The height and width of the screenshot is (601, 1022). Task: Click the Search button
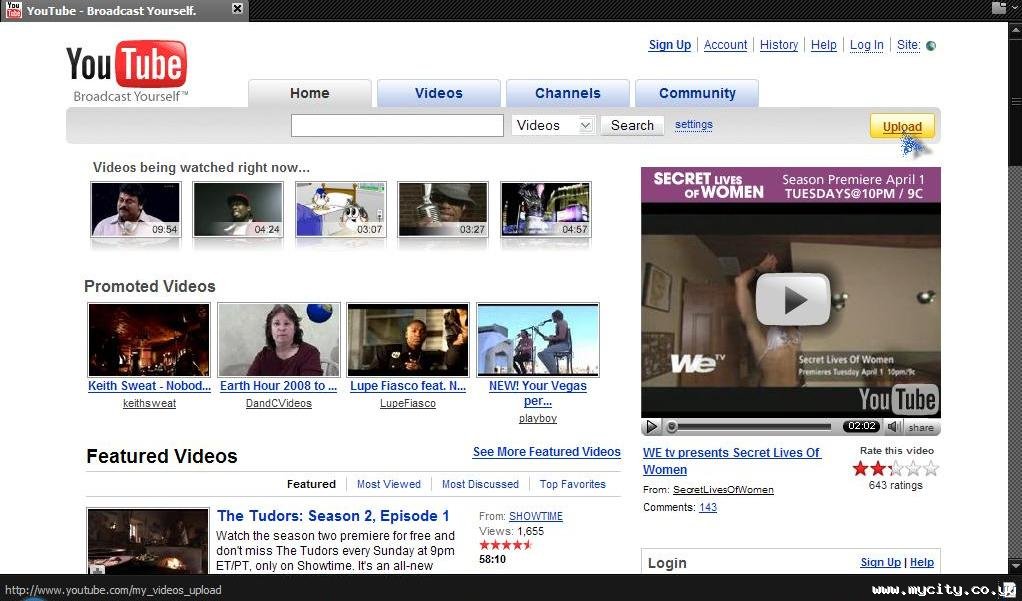coord(632,125)
